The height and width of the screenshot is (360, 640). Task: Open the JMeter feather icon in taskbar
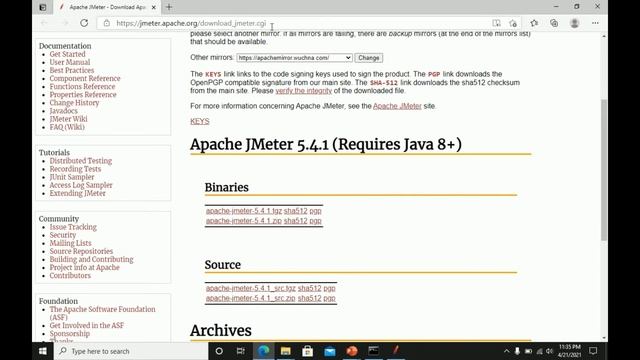tap(396, 351)
